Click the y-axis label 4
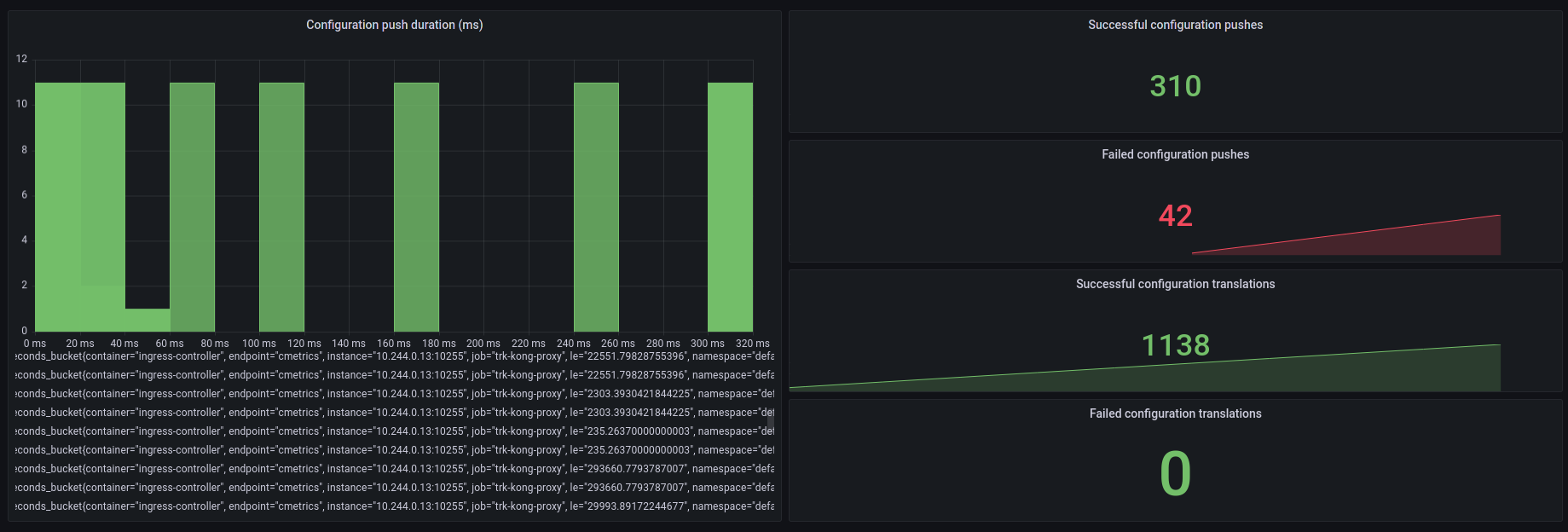The image size is (1568, 532). click(24, 240)
